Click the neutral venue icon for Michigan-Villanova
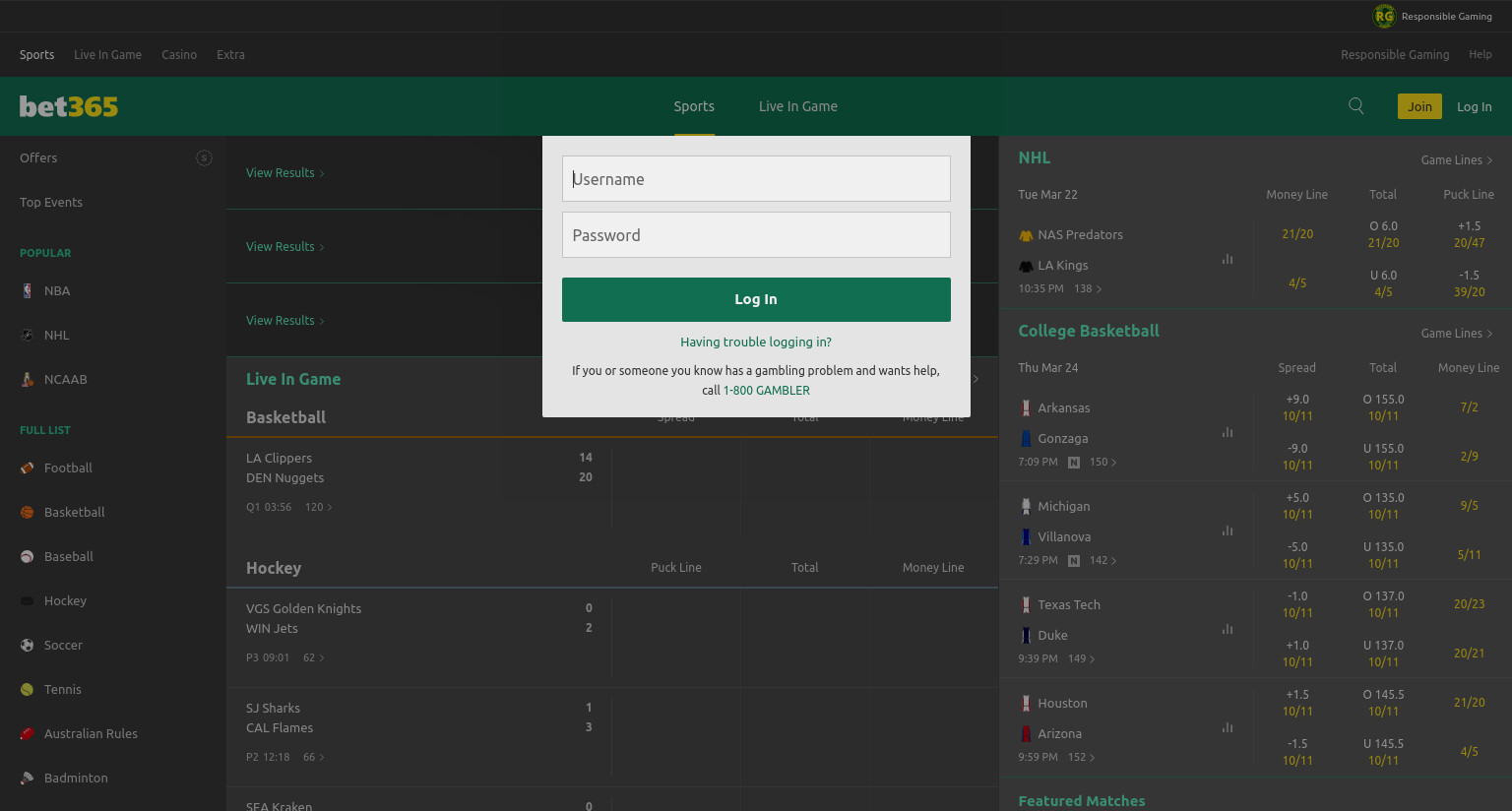This screenshot has width=1512, height=811. pyautogui.click(x=1074, y=560)
